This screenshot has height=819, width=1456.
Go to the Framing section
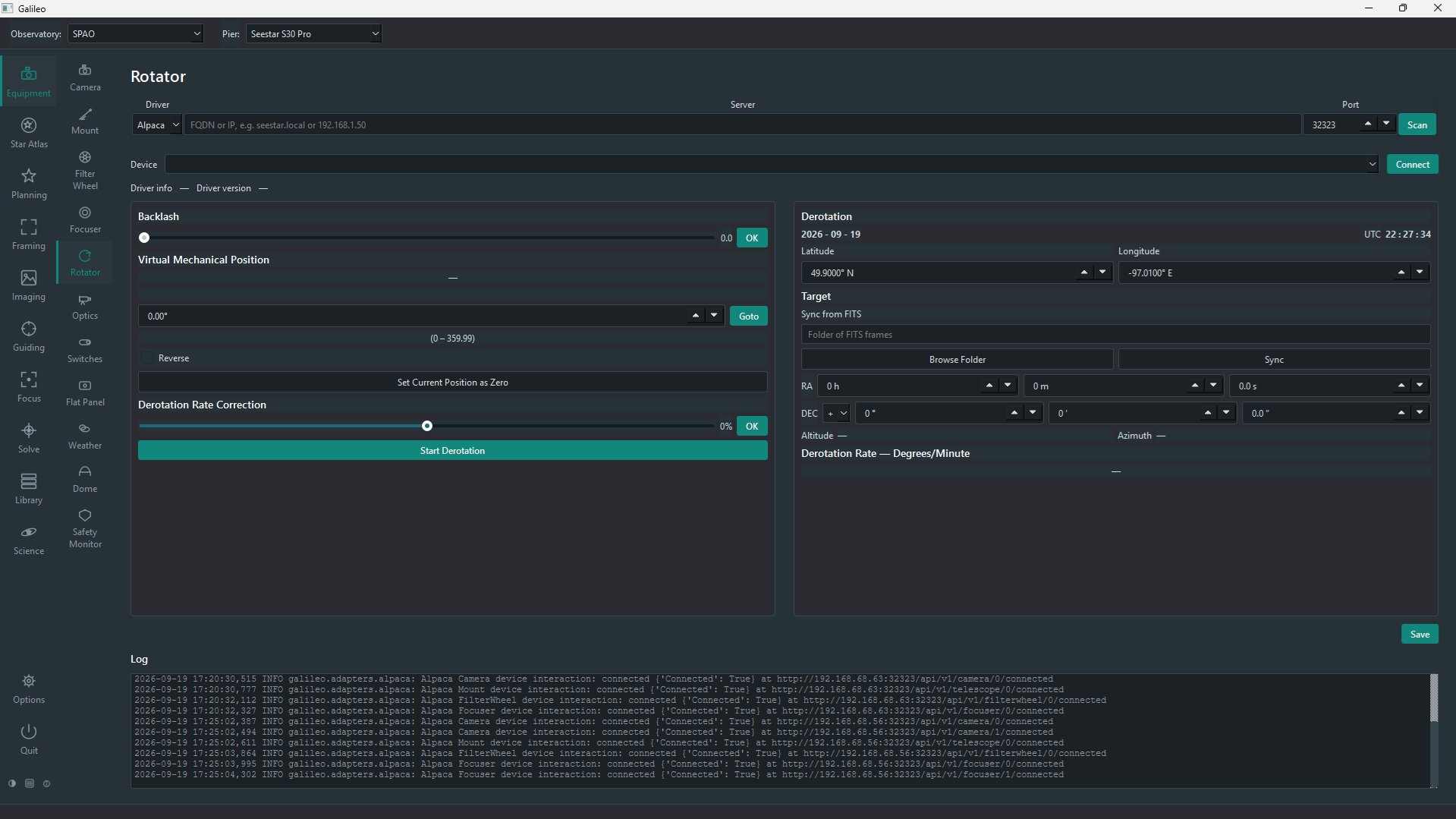coord(29,234)
